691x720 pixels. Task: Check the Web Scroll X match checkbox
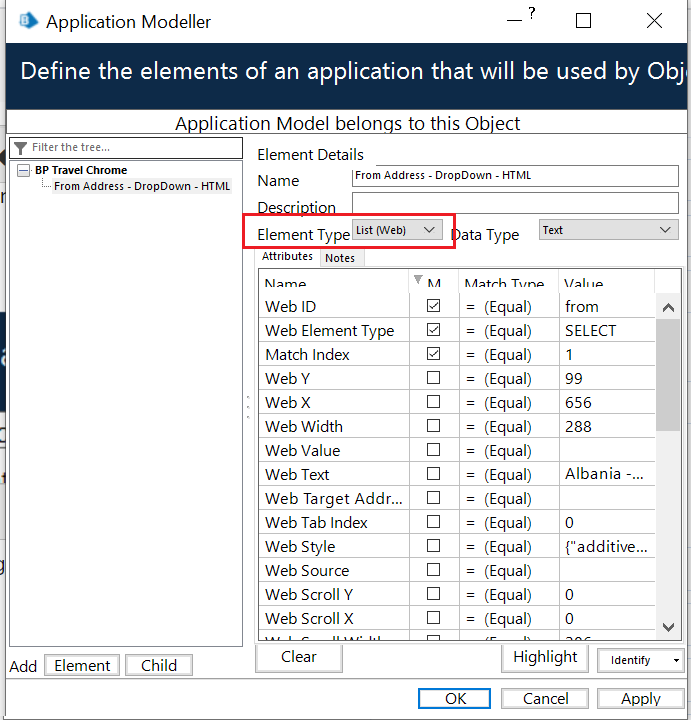(433, 618)
